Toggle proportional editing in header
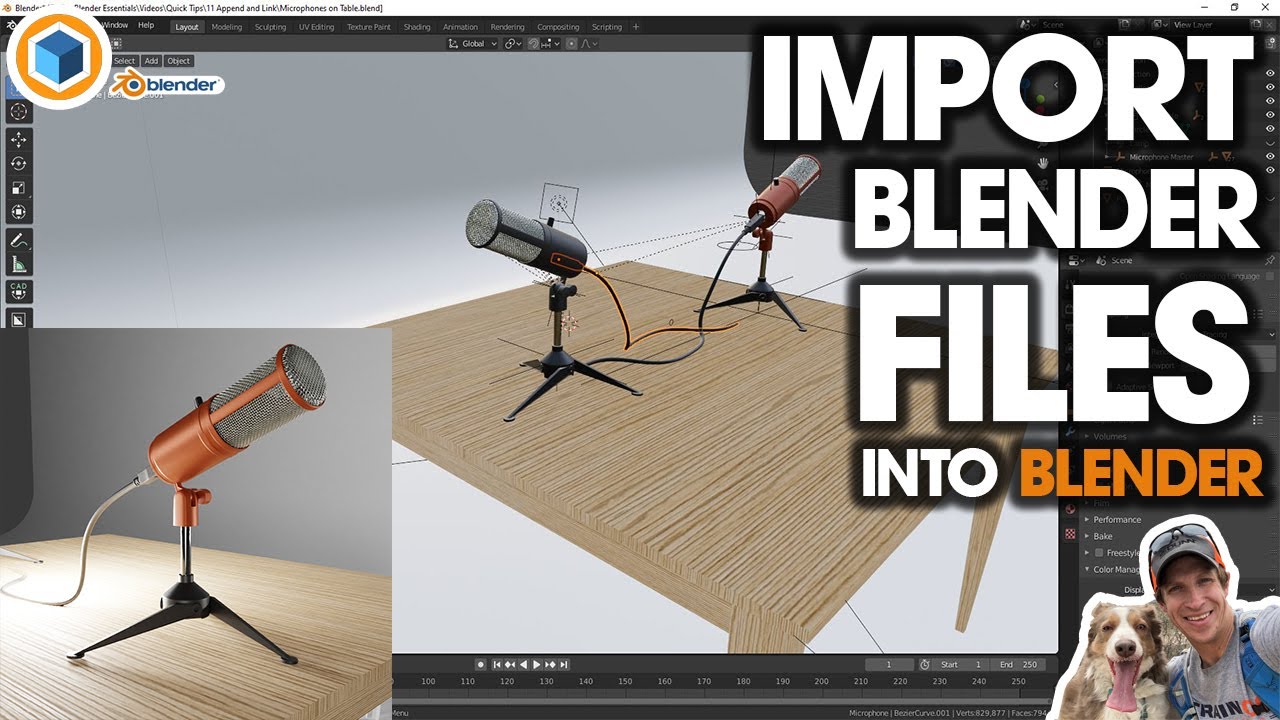Viewport: 1280px width, 720px height. click(x=572, y=43)
